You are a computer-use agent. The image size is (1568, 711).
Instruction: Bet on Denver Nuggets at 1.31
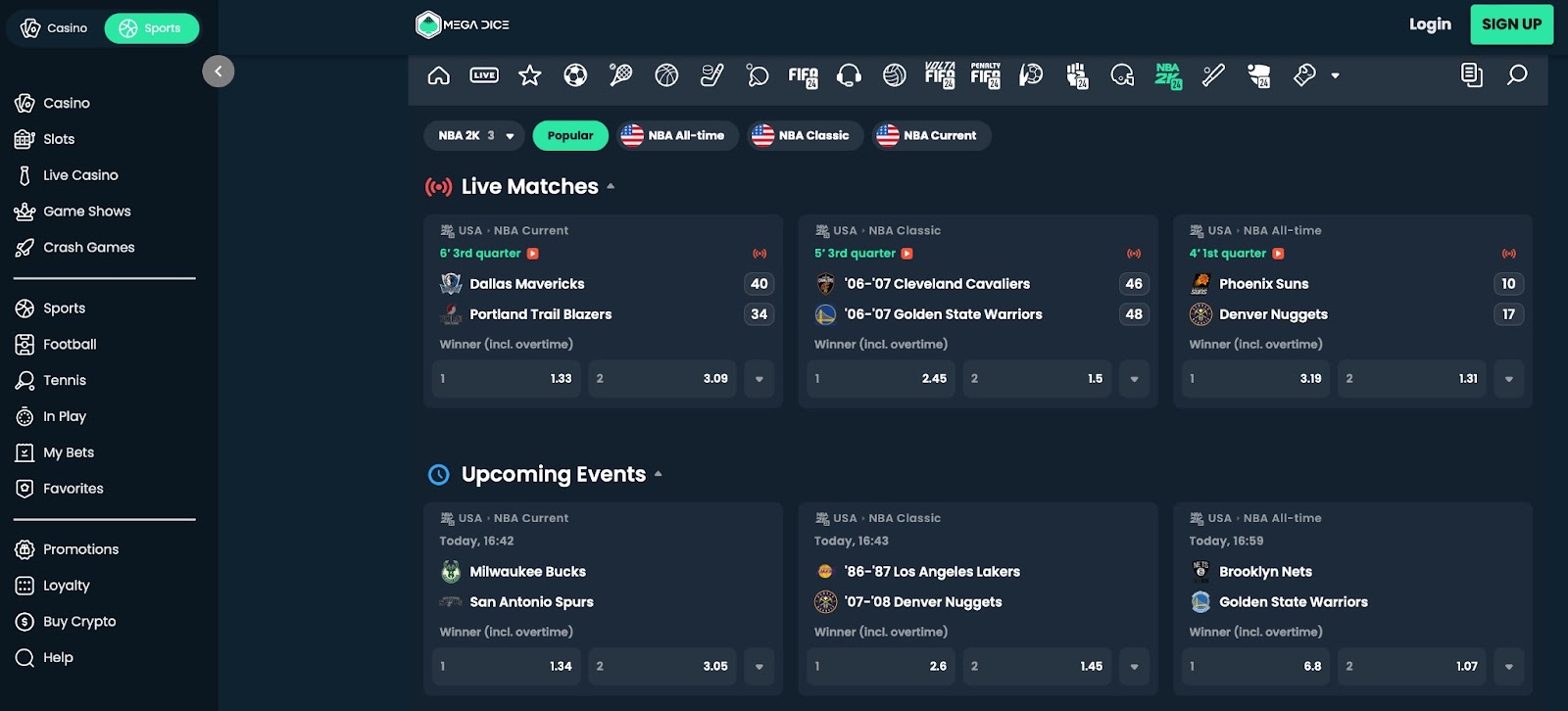(1412, 379)
